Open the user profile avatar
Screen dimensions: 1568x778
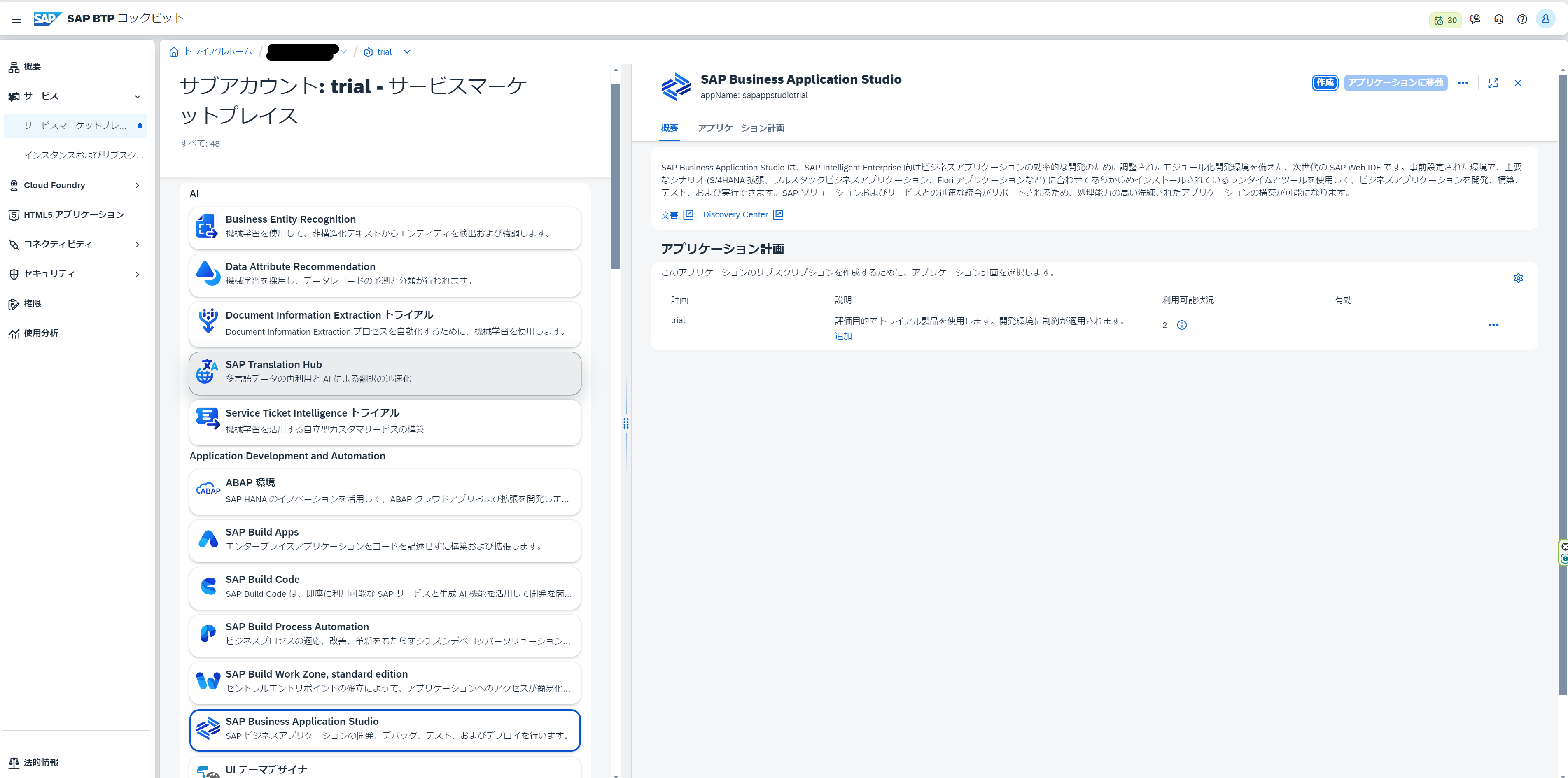point(1545,19)
